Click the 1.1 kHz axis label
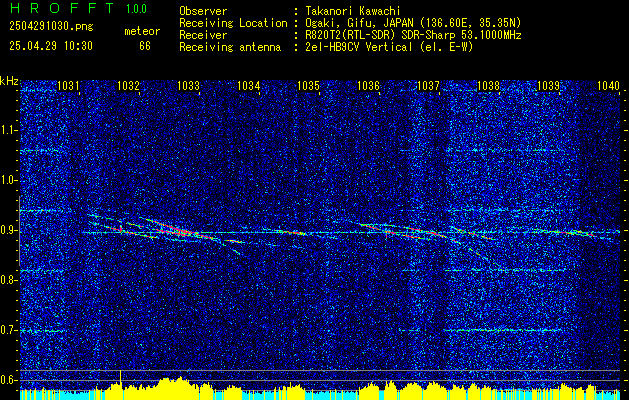629x400 pixels. [9, 130]
